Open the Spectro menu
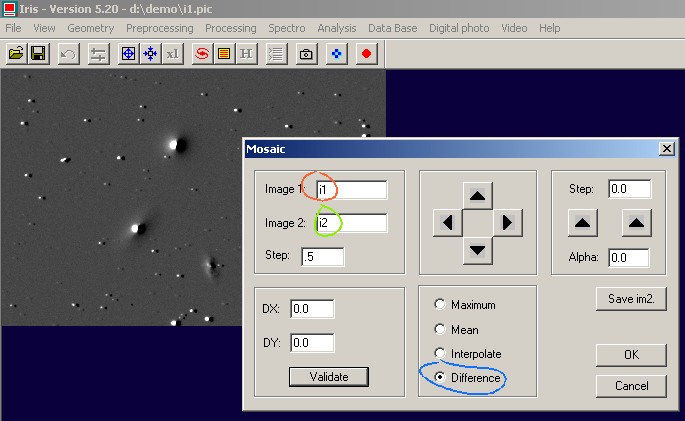This screenshot has width=685, height=421. pyautogui.click(x=287, y=28)
